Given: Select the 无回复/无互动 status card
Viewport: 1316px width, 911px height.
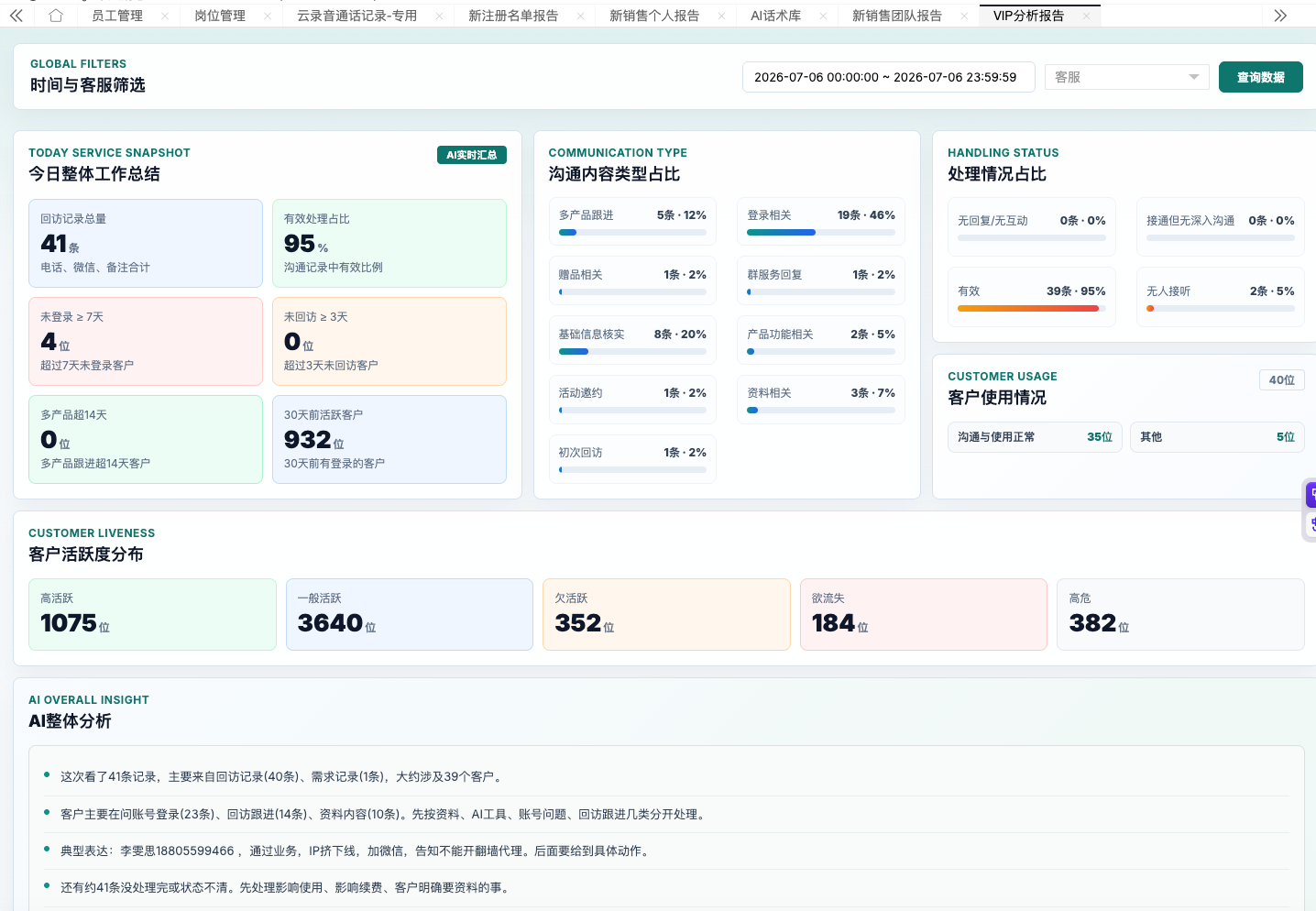Looking at the screenshot, I should 1032,226.
